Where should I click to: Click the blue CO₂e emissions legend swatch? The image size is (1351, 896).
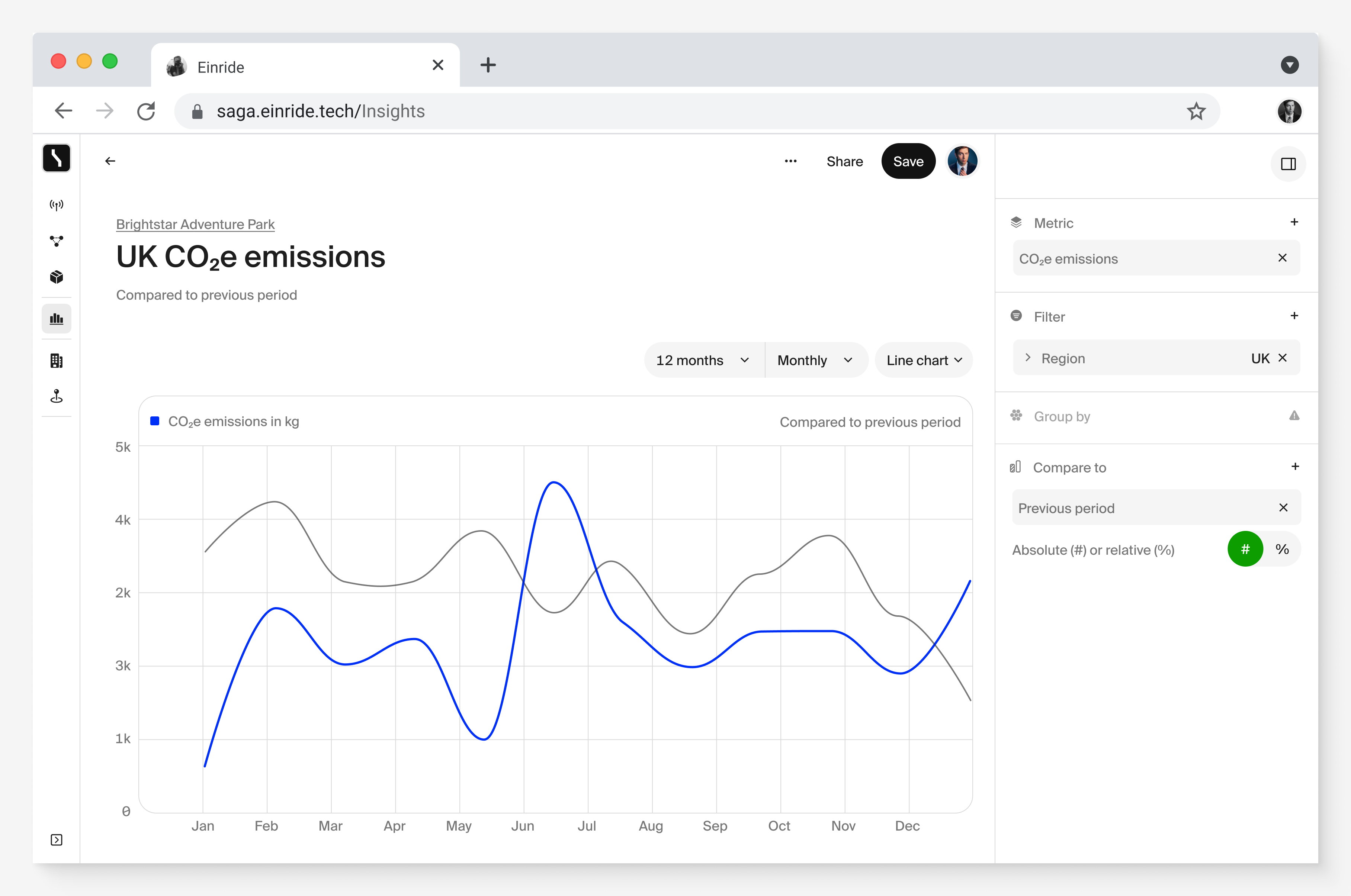click(x=154, y=421)
